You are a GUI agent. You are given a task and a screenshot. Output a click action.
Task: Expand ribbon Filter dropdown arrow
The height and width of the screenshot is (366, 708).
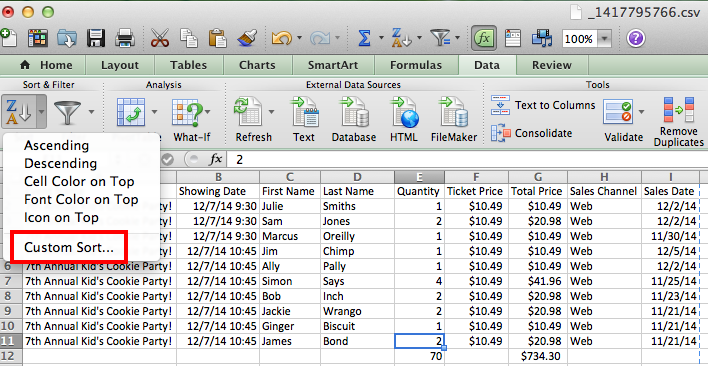click(x=92, y=111)
